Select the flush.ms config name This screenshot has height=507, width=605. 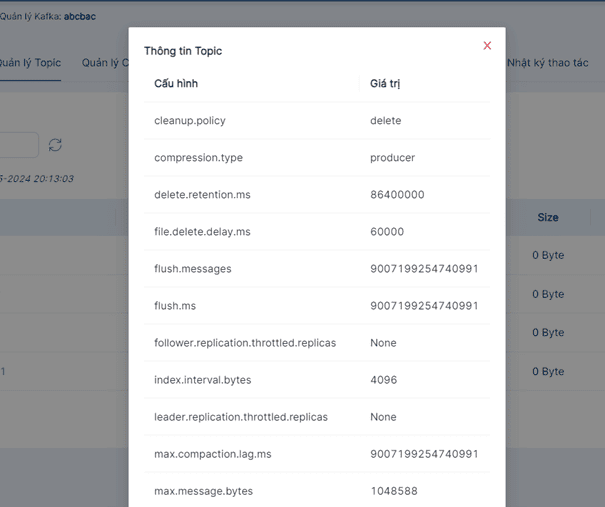[x=174, y=306]
